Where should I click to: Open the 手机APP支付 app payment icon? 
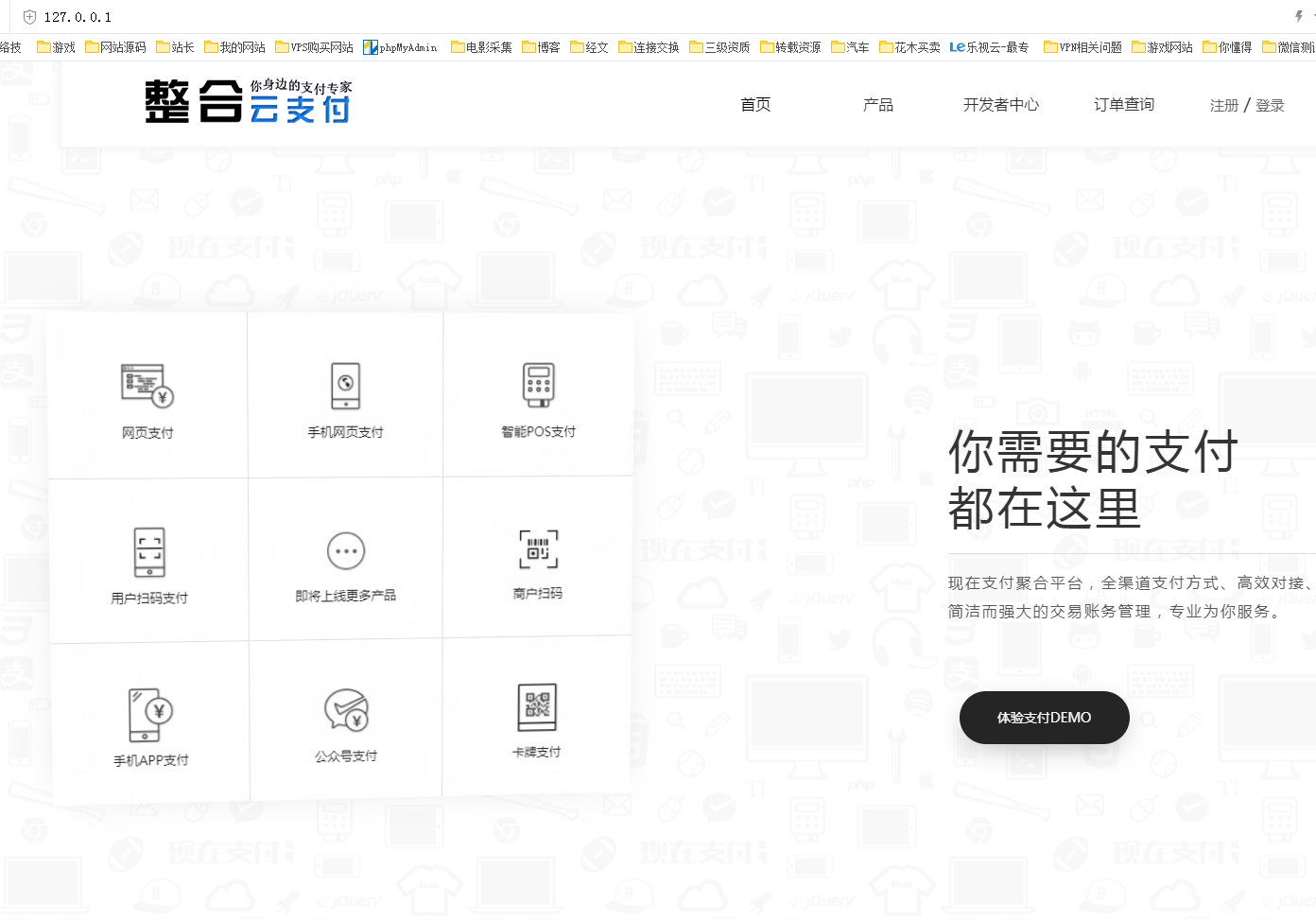click(150, 715)
